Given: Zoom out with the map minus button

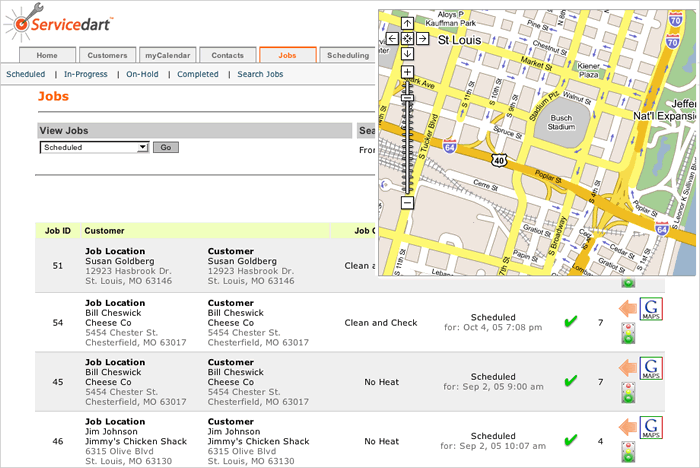Looking at the screenshot, I should coord(407,203).
